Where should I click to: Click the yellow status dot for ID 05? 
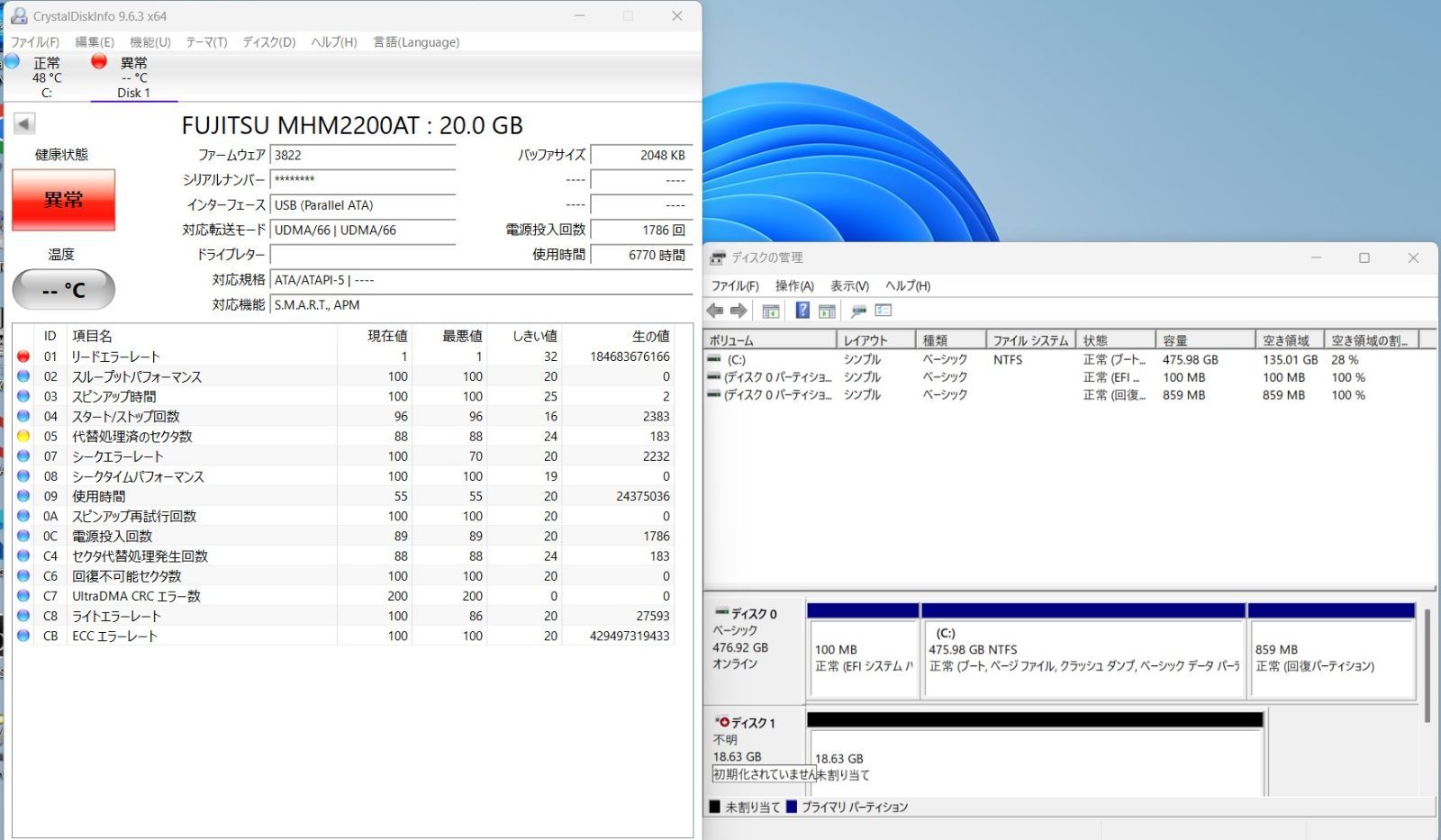pyautogui.click(x=23, y=436)
